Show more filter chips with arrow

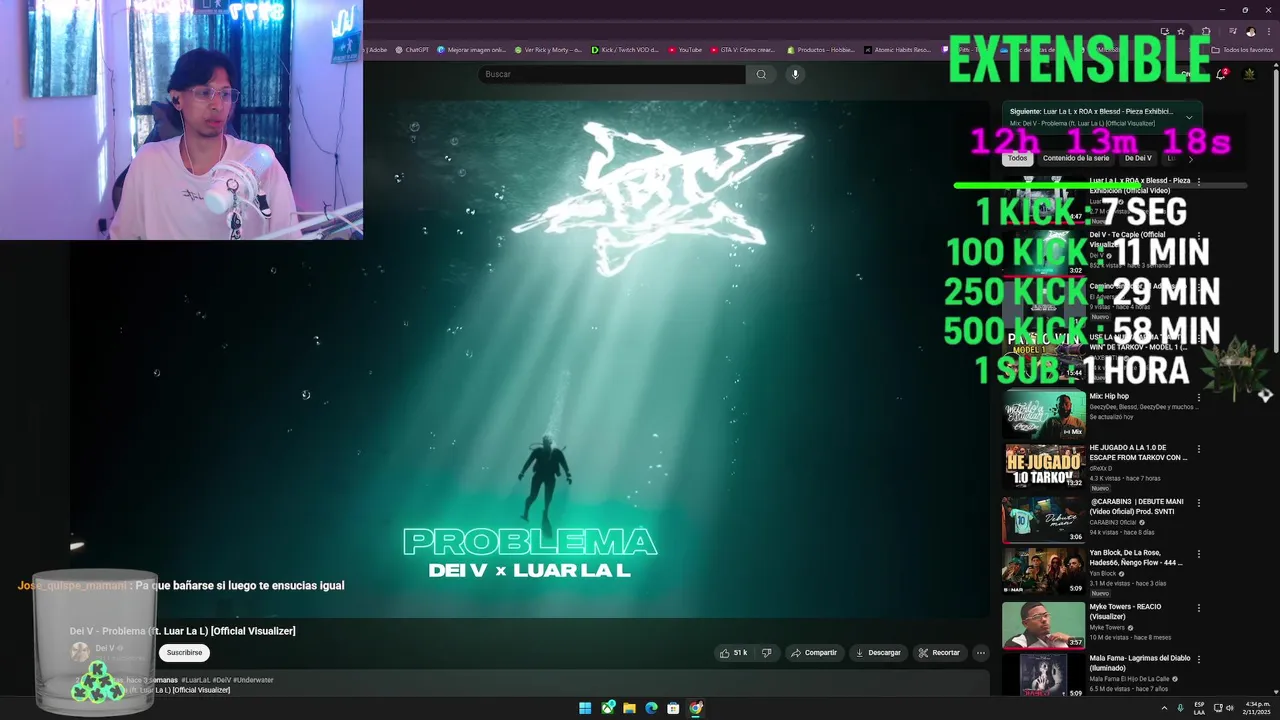[x=1190, y=159]
